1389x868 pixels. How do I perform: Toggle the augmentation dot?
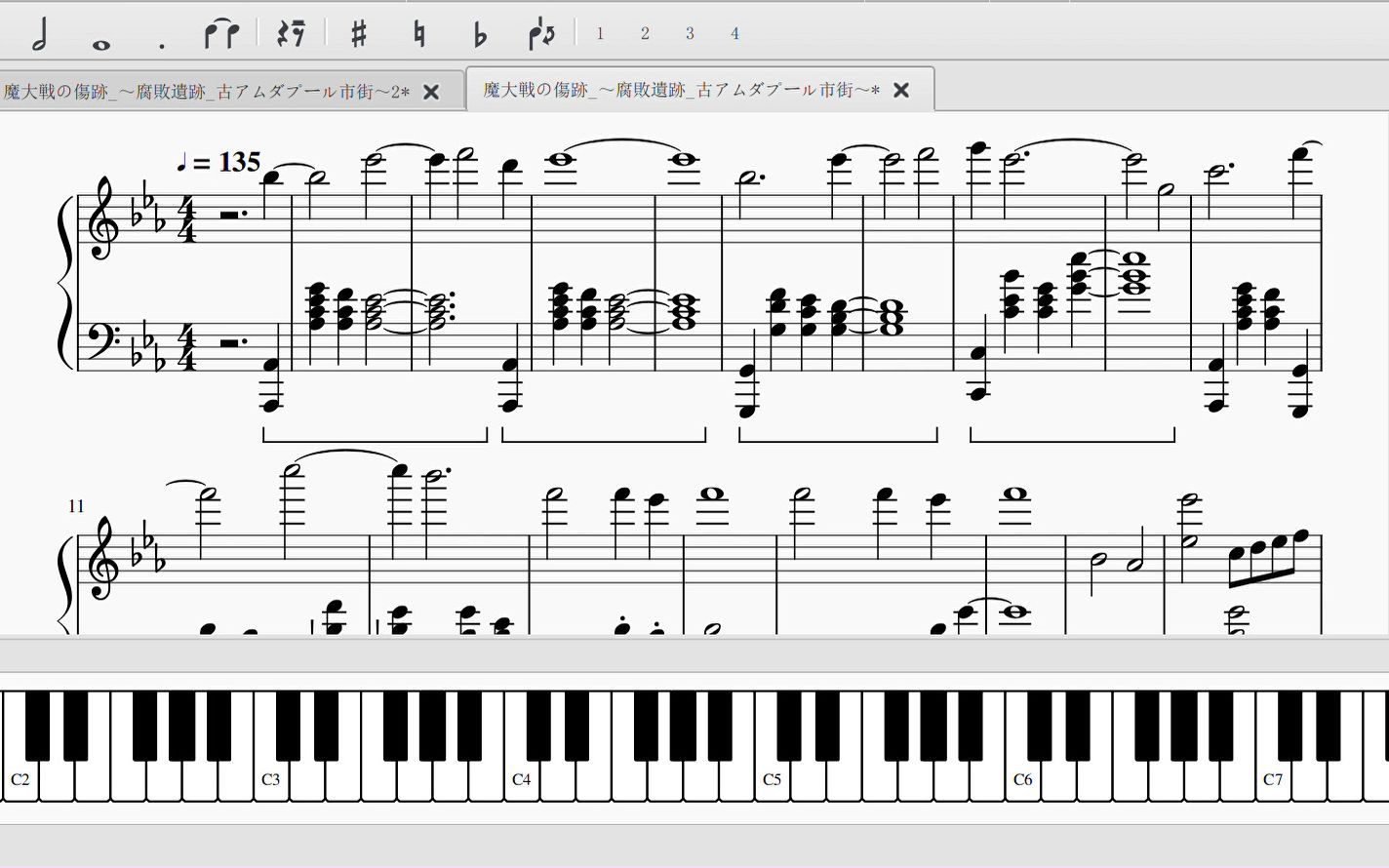click(x=162, y=44)
